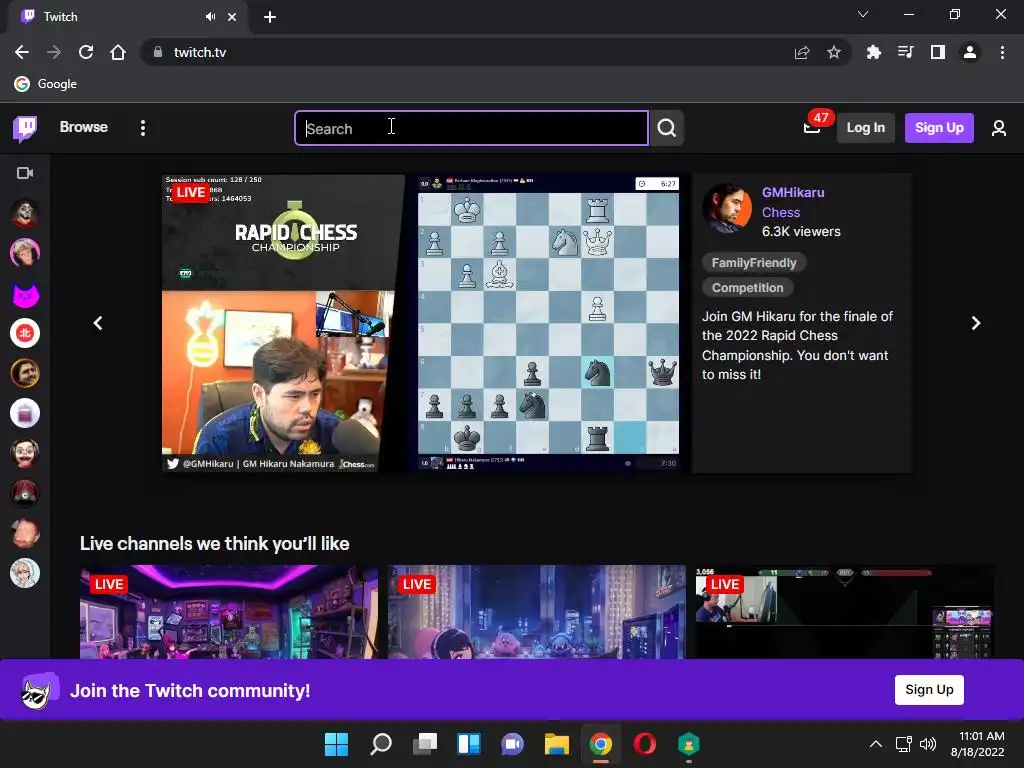Open the cartoon face avatar with glasses
This screenshot has width=1024, height=768.
[x=25, y=453]
